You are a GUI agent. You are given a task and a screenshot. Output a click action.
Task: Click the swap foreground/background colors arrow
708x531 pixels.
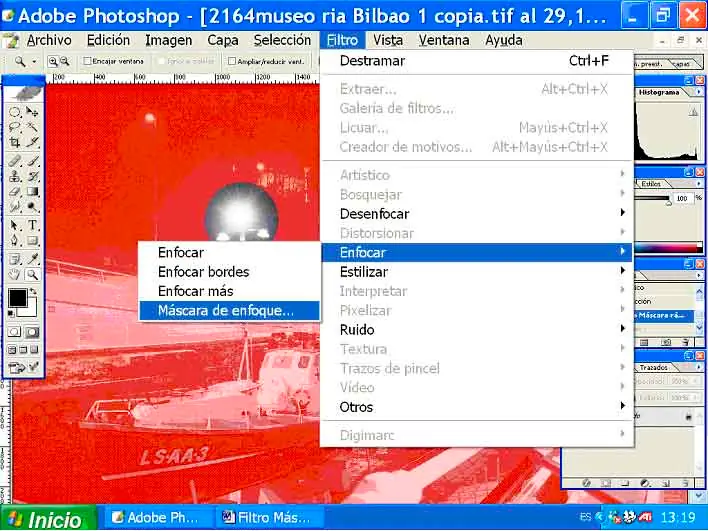click(33, 291)
